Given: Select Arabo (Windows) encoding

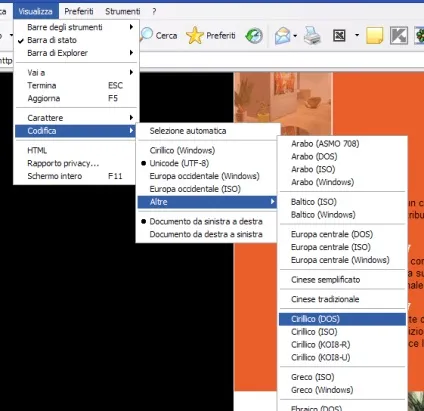Looking at the screenshot, I should (x=342, y=182).
